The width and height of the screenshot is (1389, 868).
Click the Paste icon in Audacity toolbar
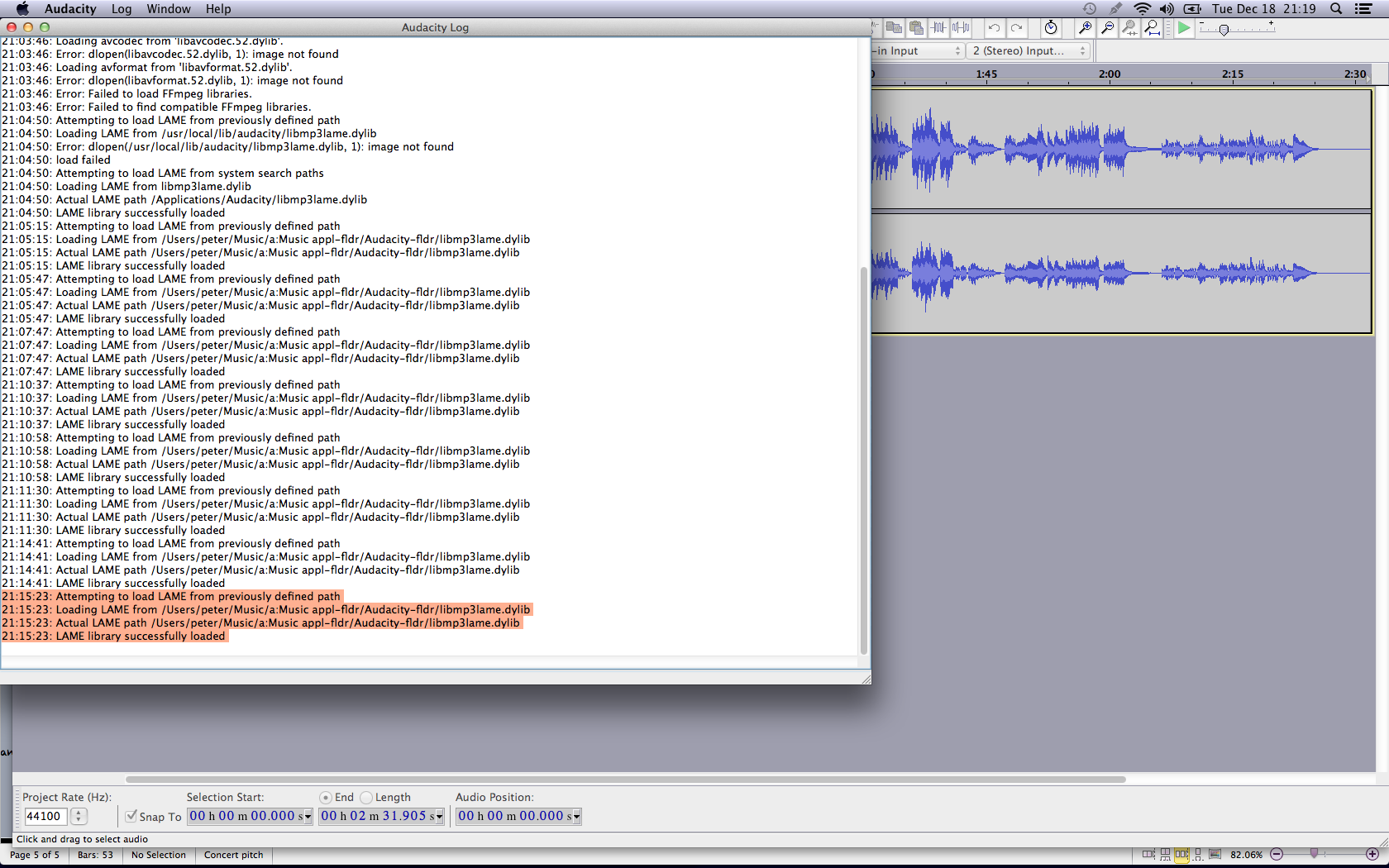click(916, 28)
